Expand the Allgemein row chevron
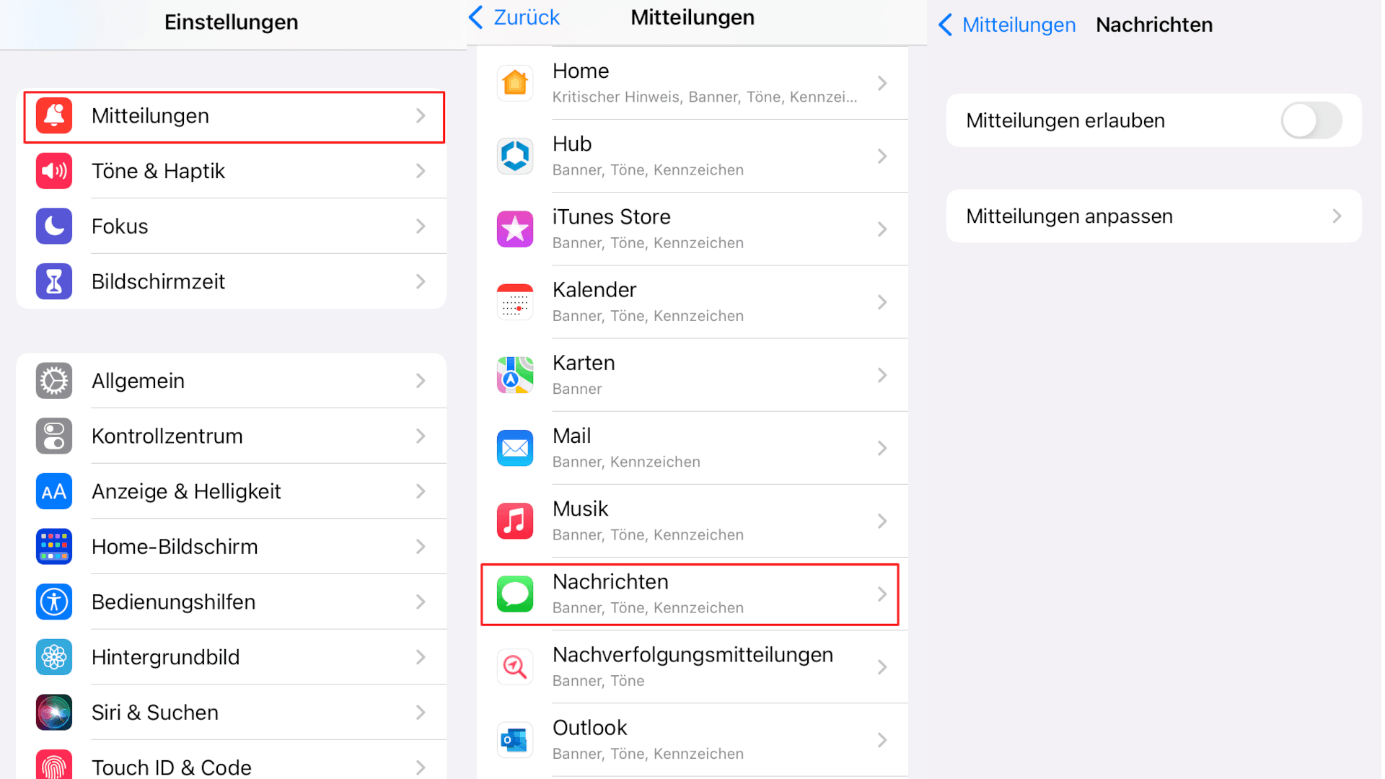The height and width of the screenshot is (779, 1385). point(421,381)
